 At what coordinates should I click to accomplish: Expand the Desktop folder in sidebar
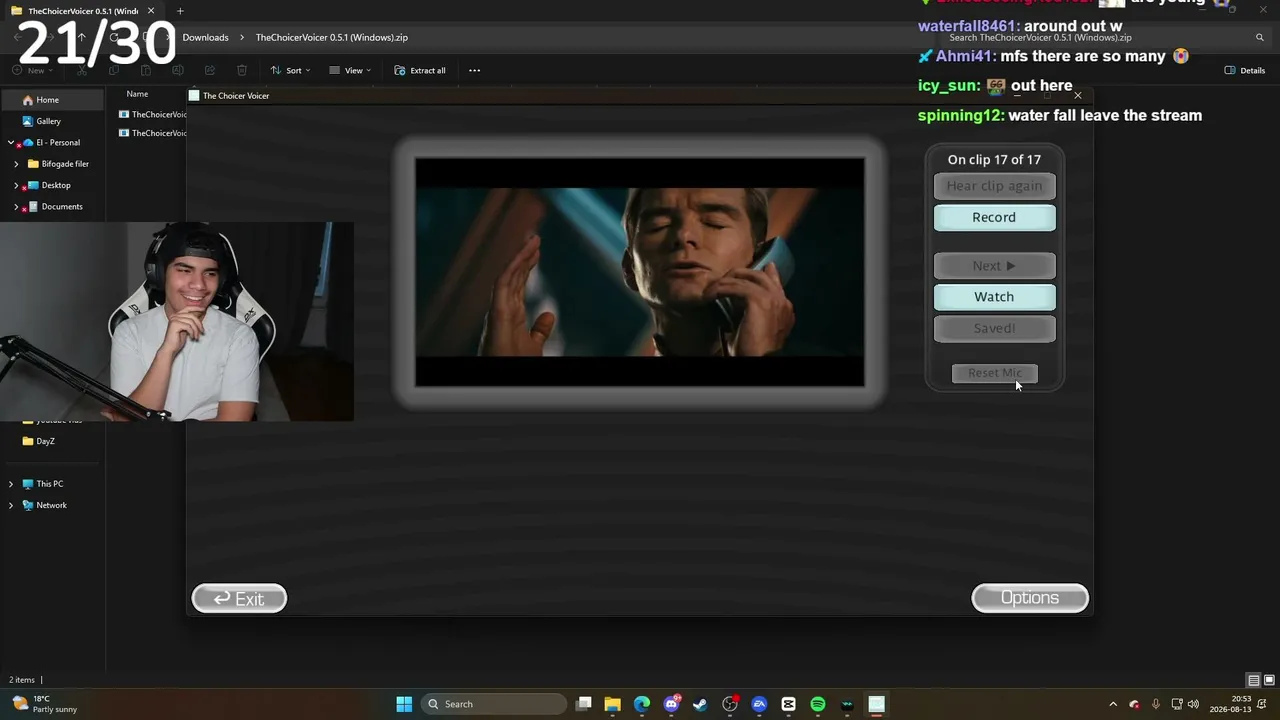pyautogui.click(x=16, y=185)
